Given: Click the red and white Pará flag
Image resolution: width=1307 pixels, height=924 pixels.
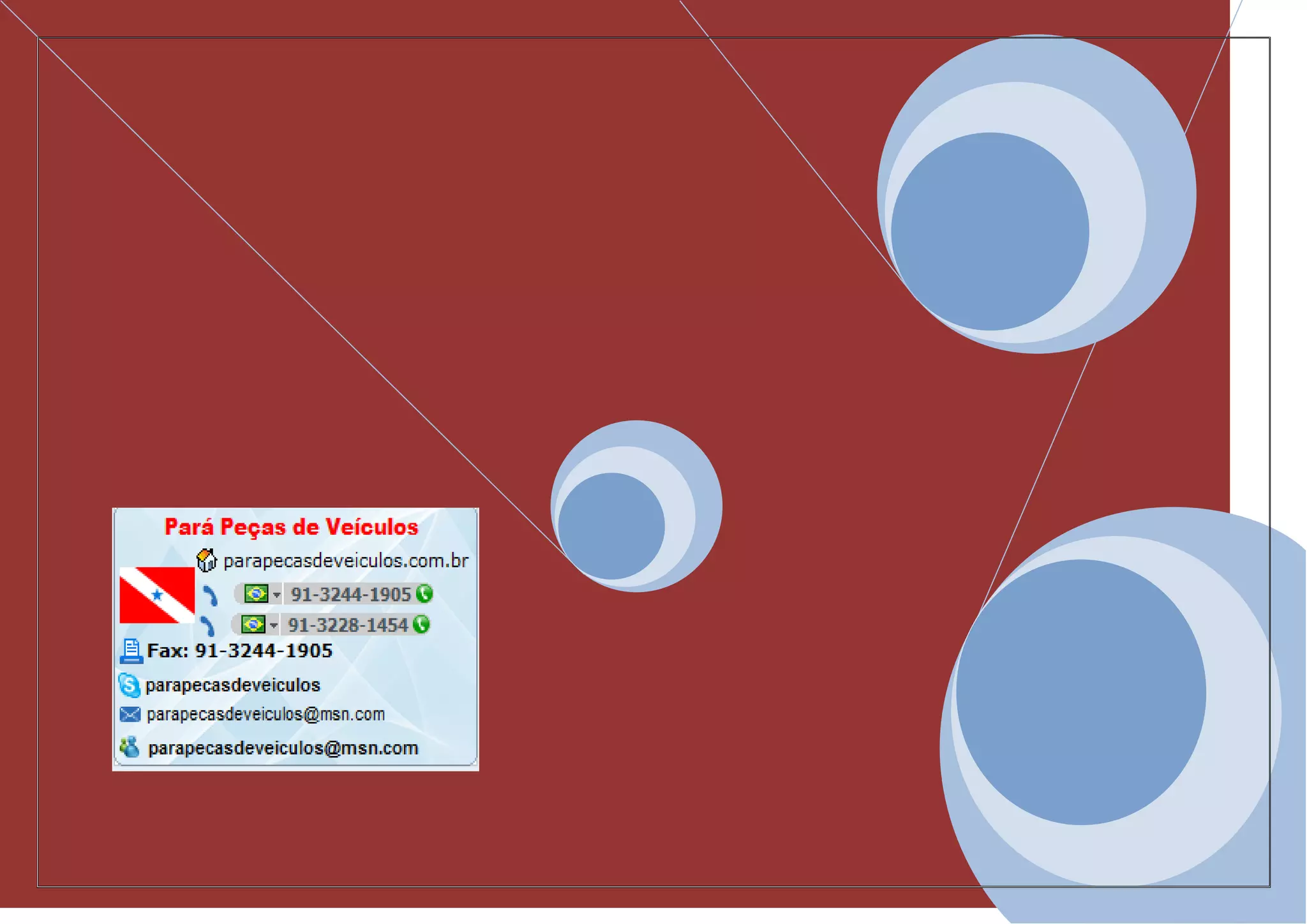Looking at the screenshot, I should coord(157,595).
